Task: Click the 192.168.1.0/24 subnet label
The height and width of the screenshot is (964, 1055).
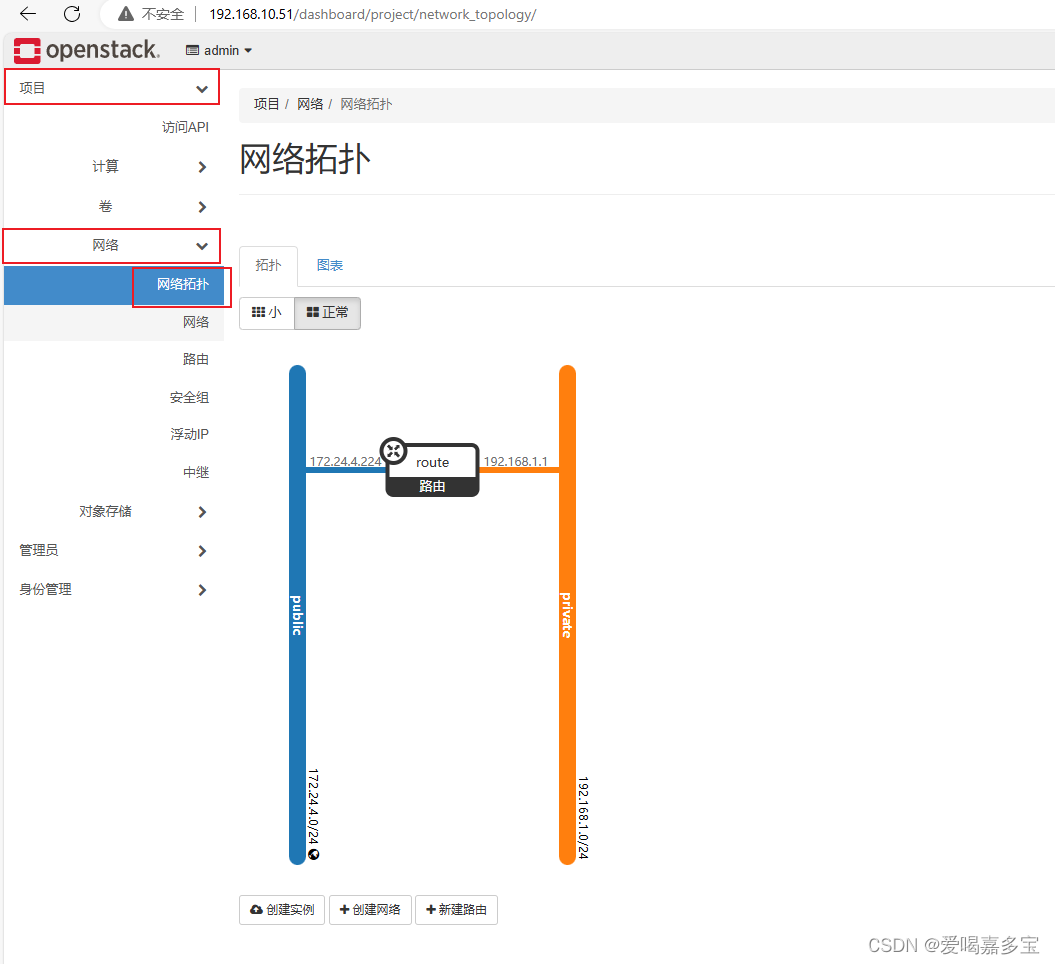Action: [583, 818]
